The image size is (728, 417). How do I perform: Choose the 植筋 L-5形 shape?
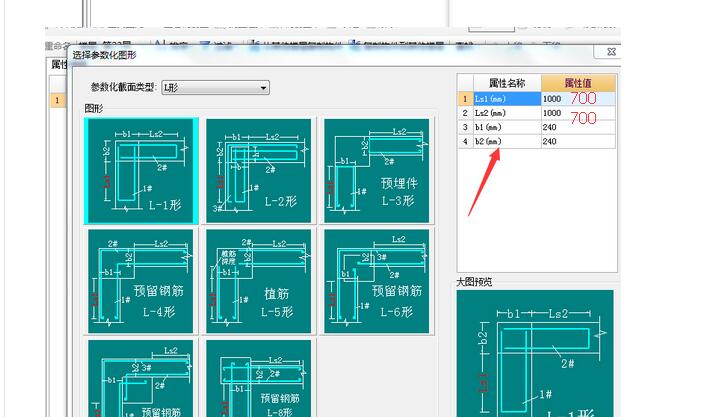tap(259, 281)
